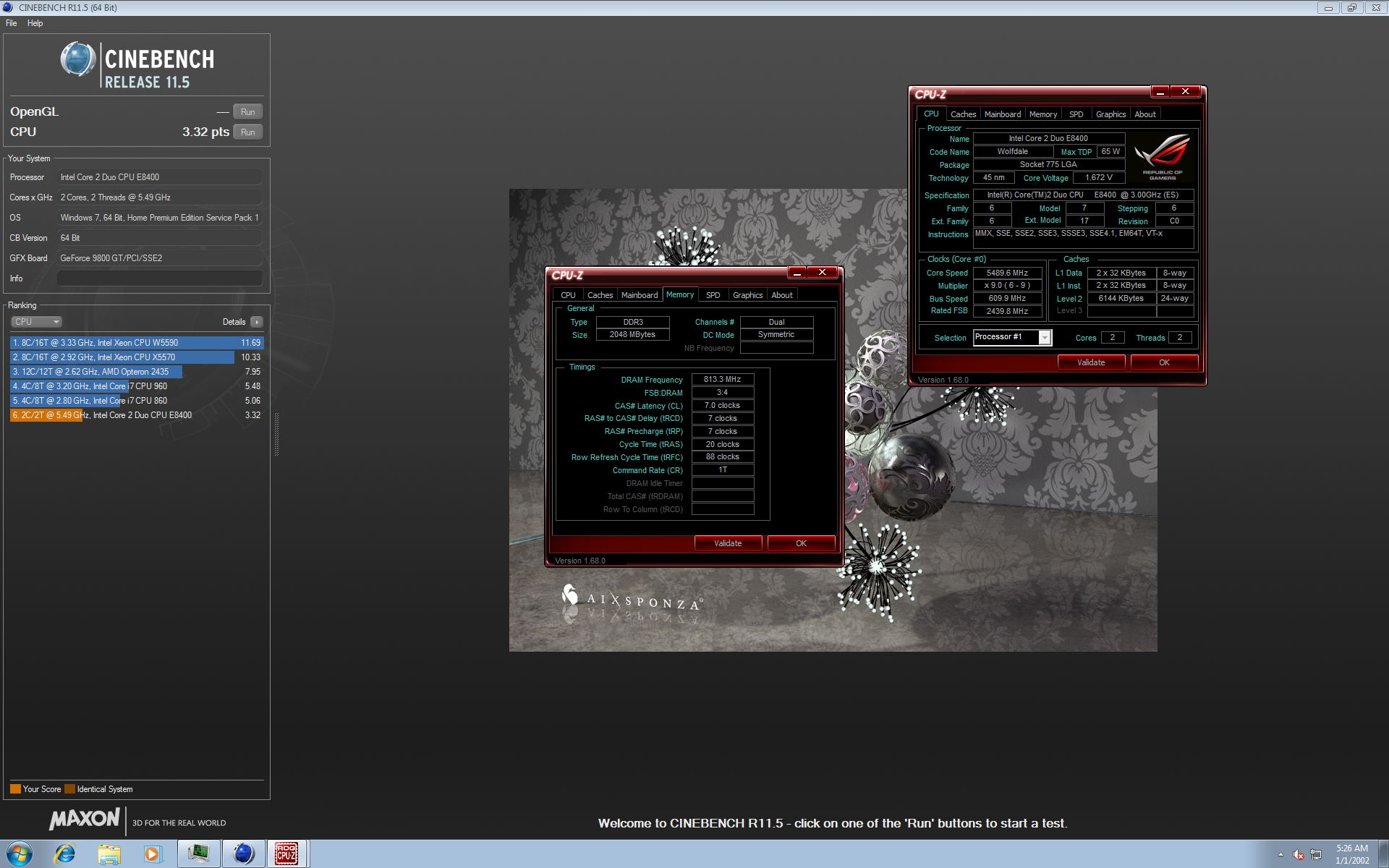
Task: Click the Rated FSB 2439.8 MHz value
Action: click(1007, 311)
